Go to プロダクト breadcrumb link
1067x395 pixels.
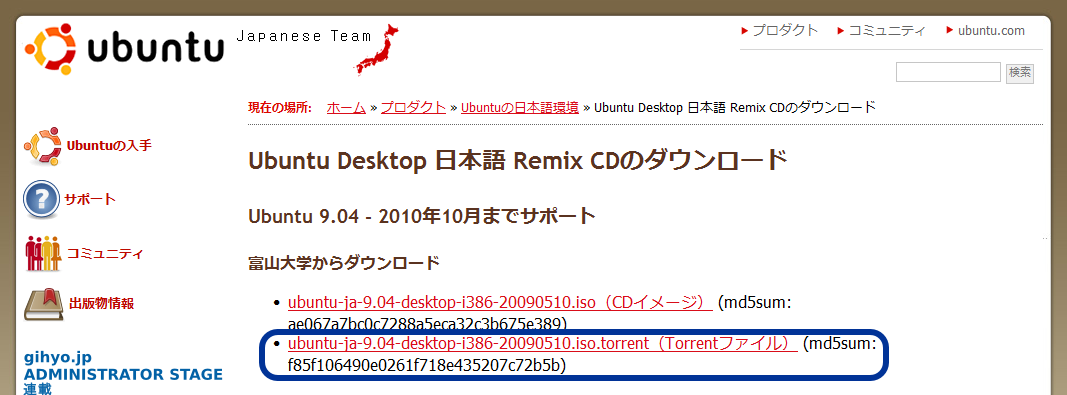click(x=414, y=107)
